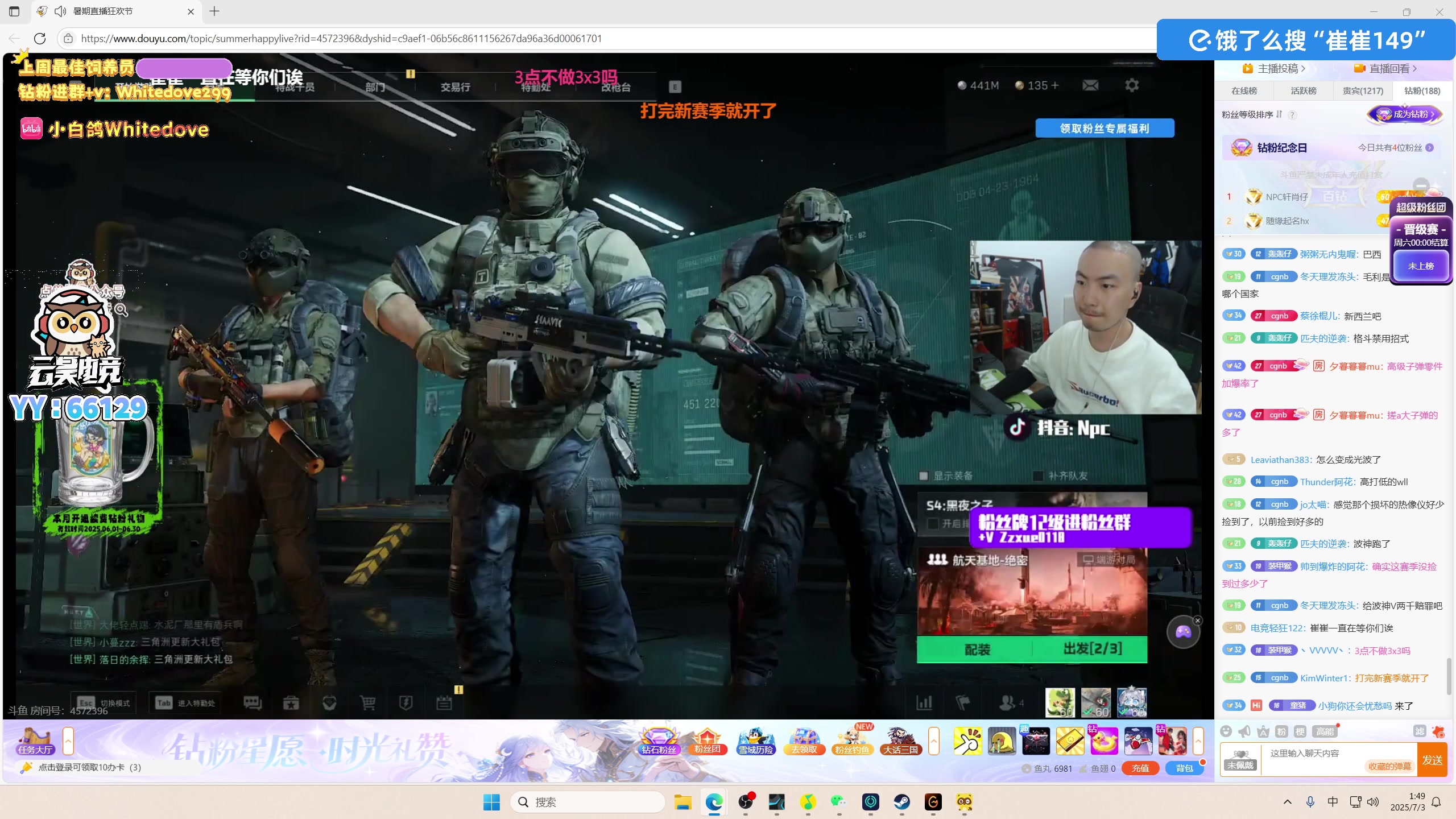1456x819 pixels.
Task: Toggle 粉丝等级排序 sort order
Action: pyautogui.click(x=1279, y=114)
